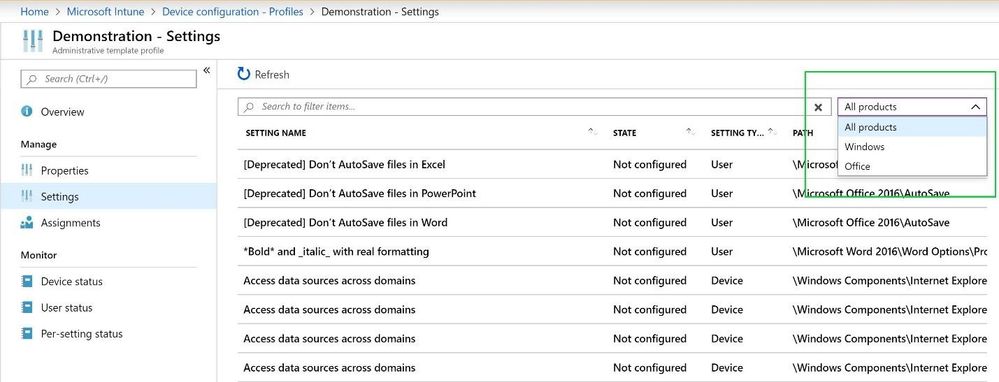Sort by Setting Name column arrows
999x382 pixels.
point(592,132)
